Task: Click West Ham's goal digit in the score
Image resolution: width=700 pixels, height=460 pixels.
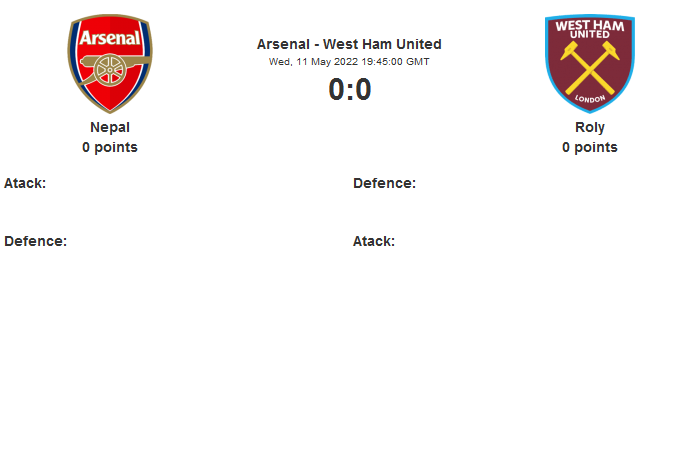Action: [x=362, y=90]
